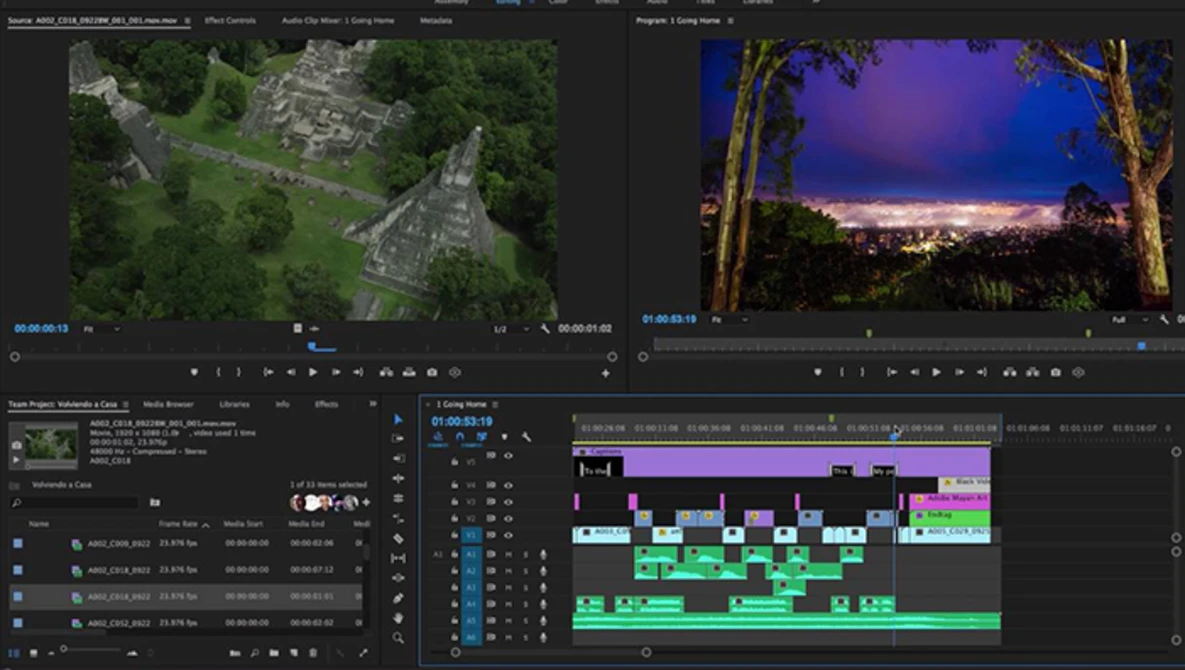Viewport: 1185px width, 670px height.
Task: Step forward one frame in Source monitor
Action: point(336,372)
